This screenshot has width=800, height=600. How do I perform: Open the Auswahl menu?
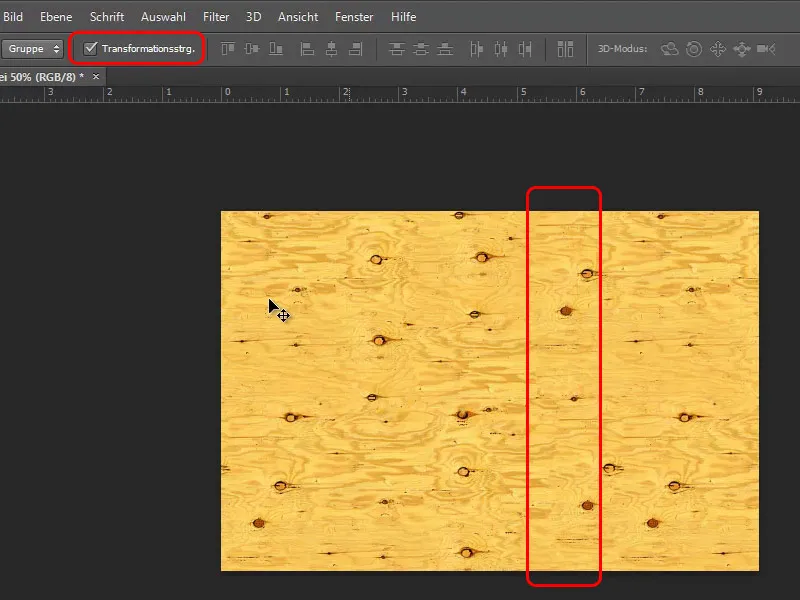(163, 17)
